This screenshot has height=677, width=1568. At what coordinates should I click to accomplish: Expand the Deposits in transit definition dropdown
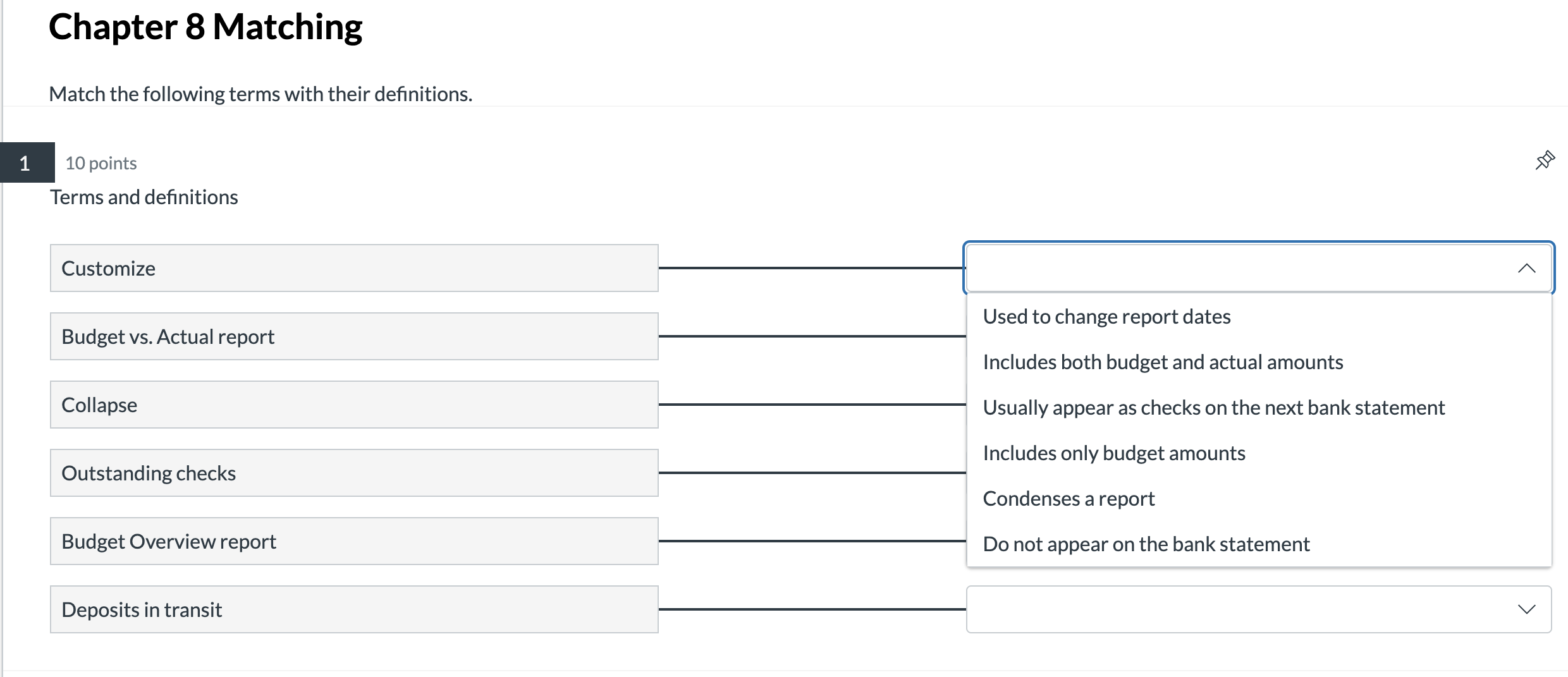pyautogui.click(x=1527, y=609)
